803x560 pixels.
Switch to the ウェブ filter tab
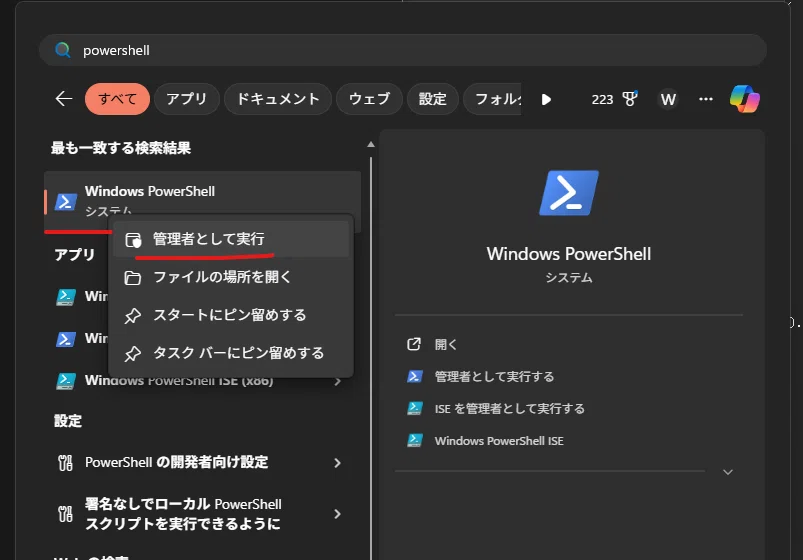point(369,99)
